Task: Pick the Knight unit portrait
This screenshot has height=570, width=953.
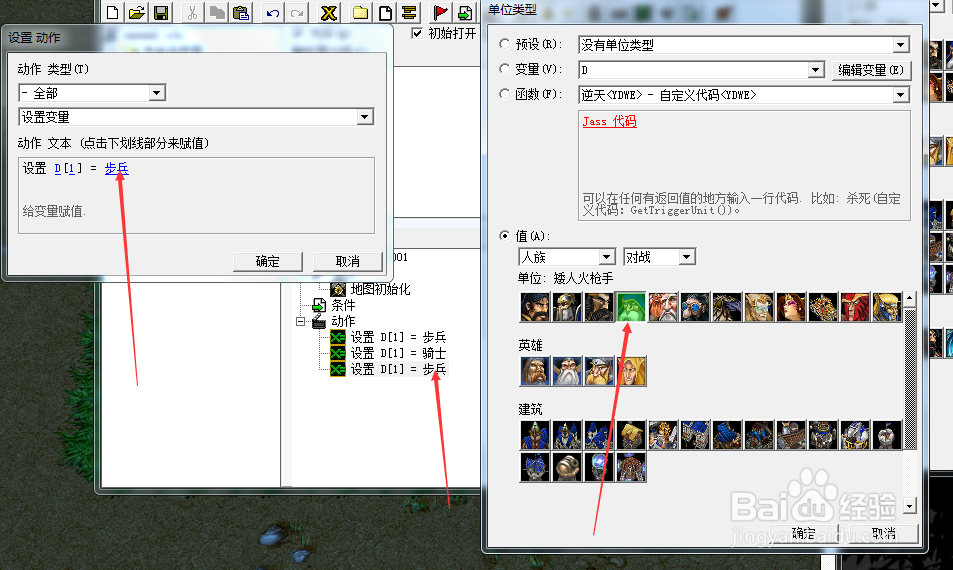Action: pyautogui.click(x=599, y=307)
